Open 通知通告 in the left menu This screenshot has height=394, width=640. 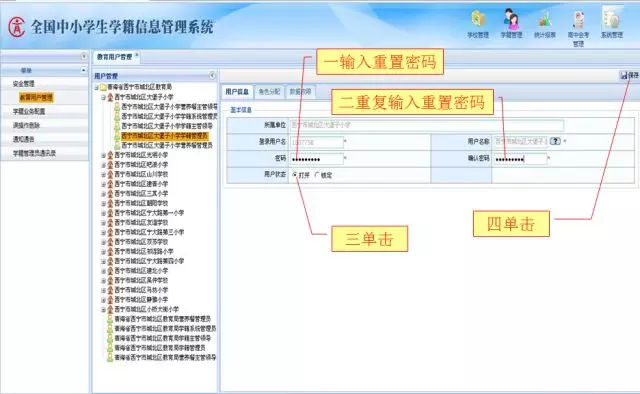[x=24, y=139]
